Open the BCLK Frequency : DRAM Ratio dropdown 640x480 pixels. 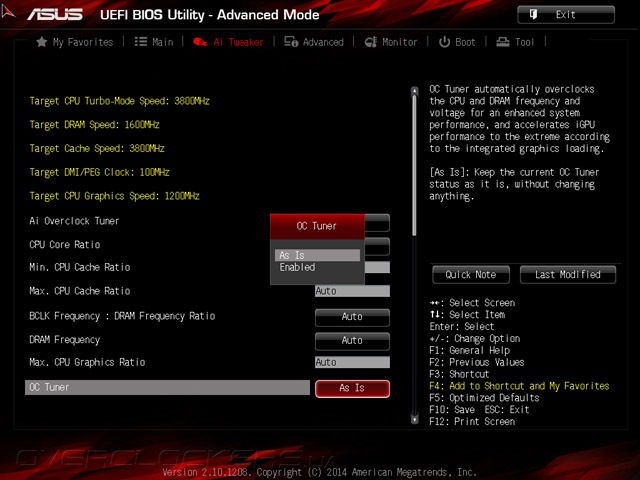pos(352,317)
